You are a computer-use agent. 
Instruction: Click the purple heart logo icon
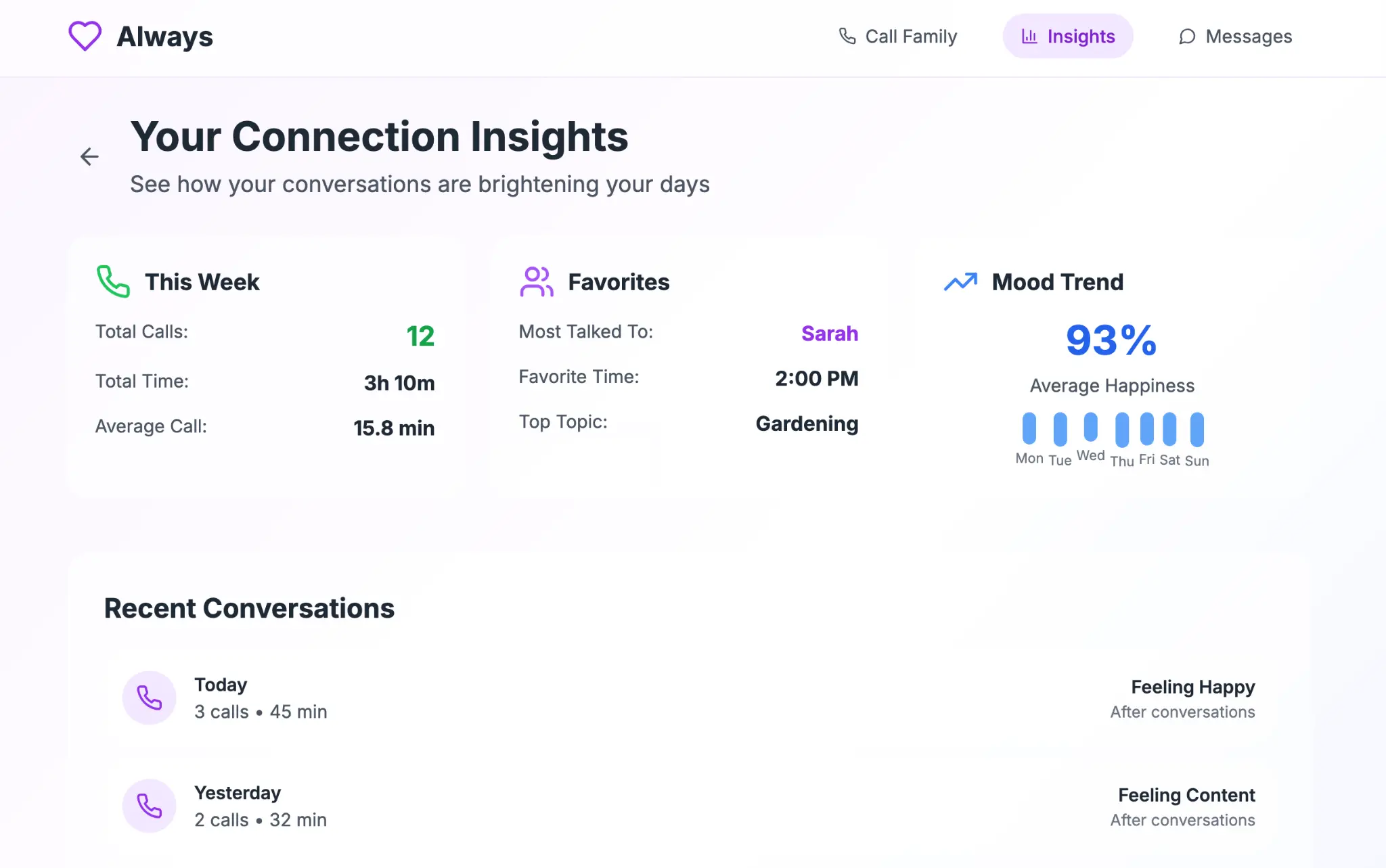coord(85,36)
